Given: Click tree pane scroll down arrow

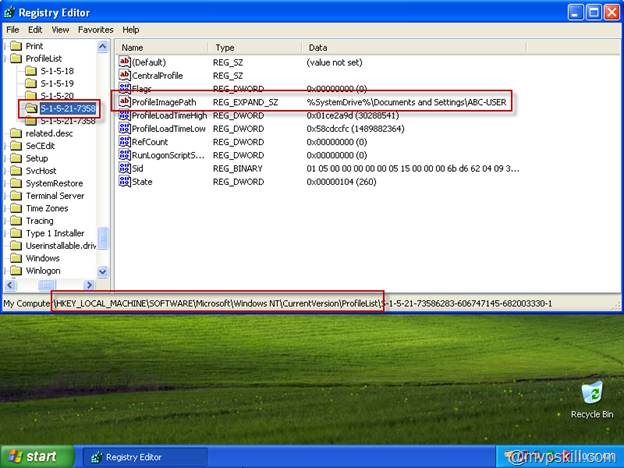Looking at the screenshot, I should click(x=103, y=272).
